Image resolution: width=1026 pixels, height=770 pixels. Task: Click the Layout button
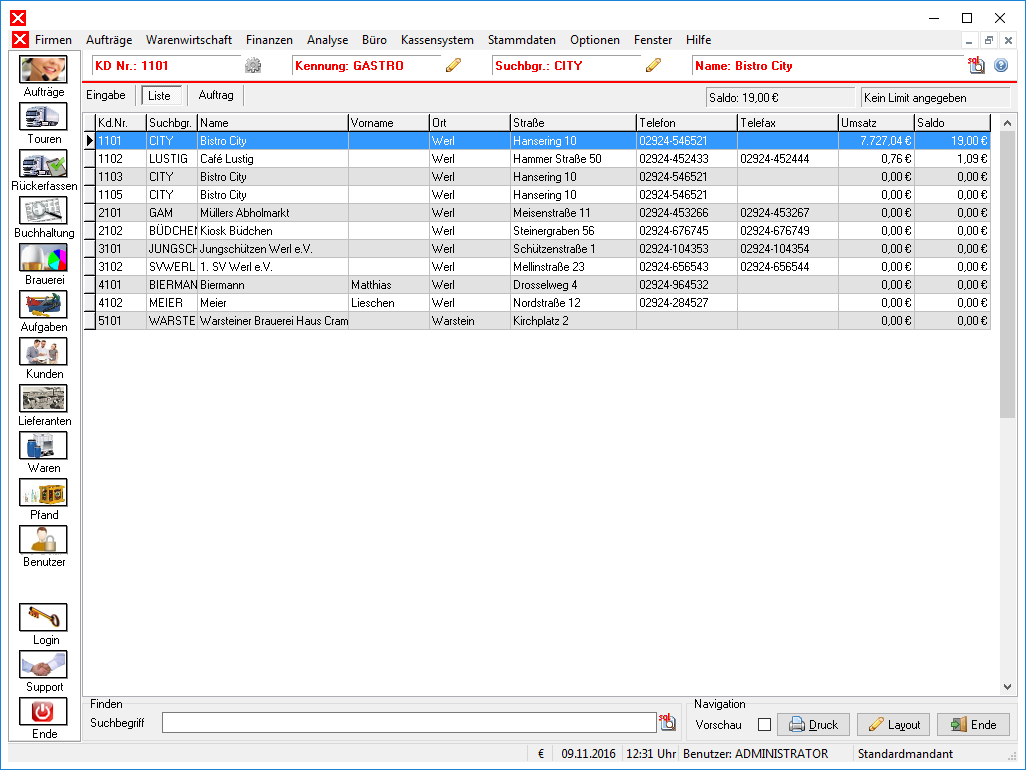(893, 725)
